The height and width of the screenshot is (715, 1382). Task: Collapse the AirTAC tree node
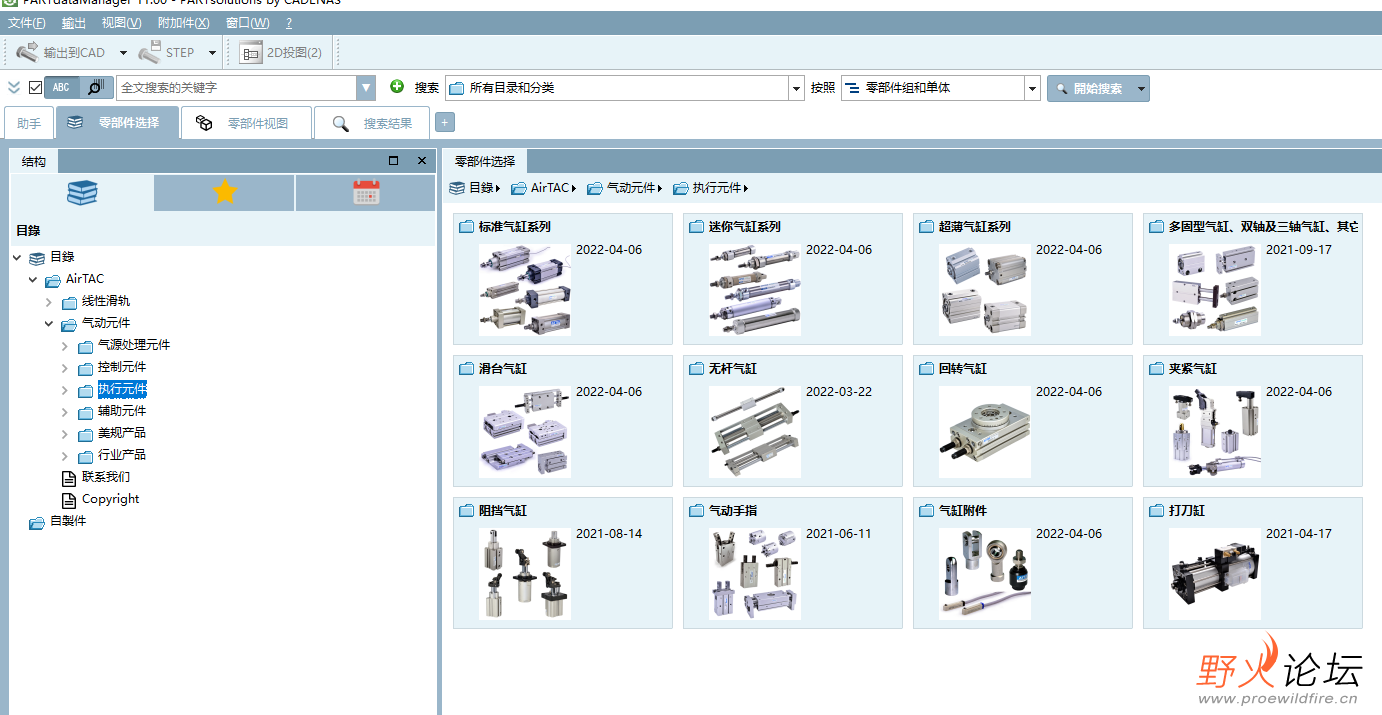coord(33,279)
